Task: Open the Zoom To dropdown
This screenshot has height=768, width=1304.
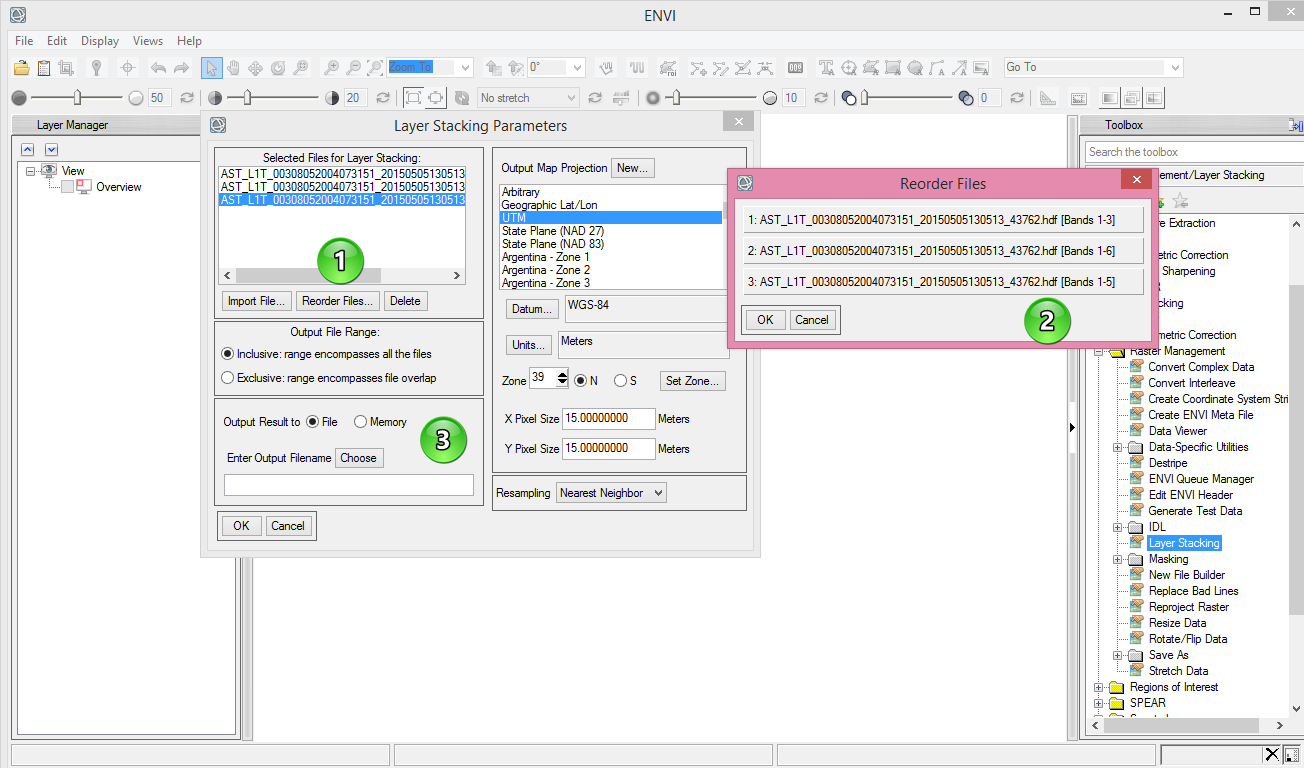Action: point(463,67)
